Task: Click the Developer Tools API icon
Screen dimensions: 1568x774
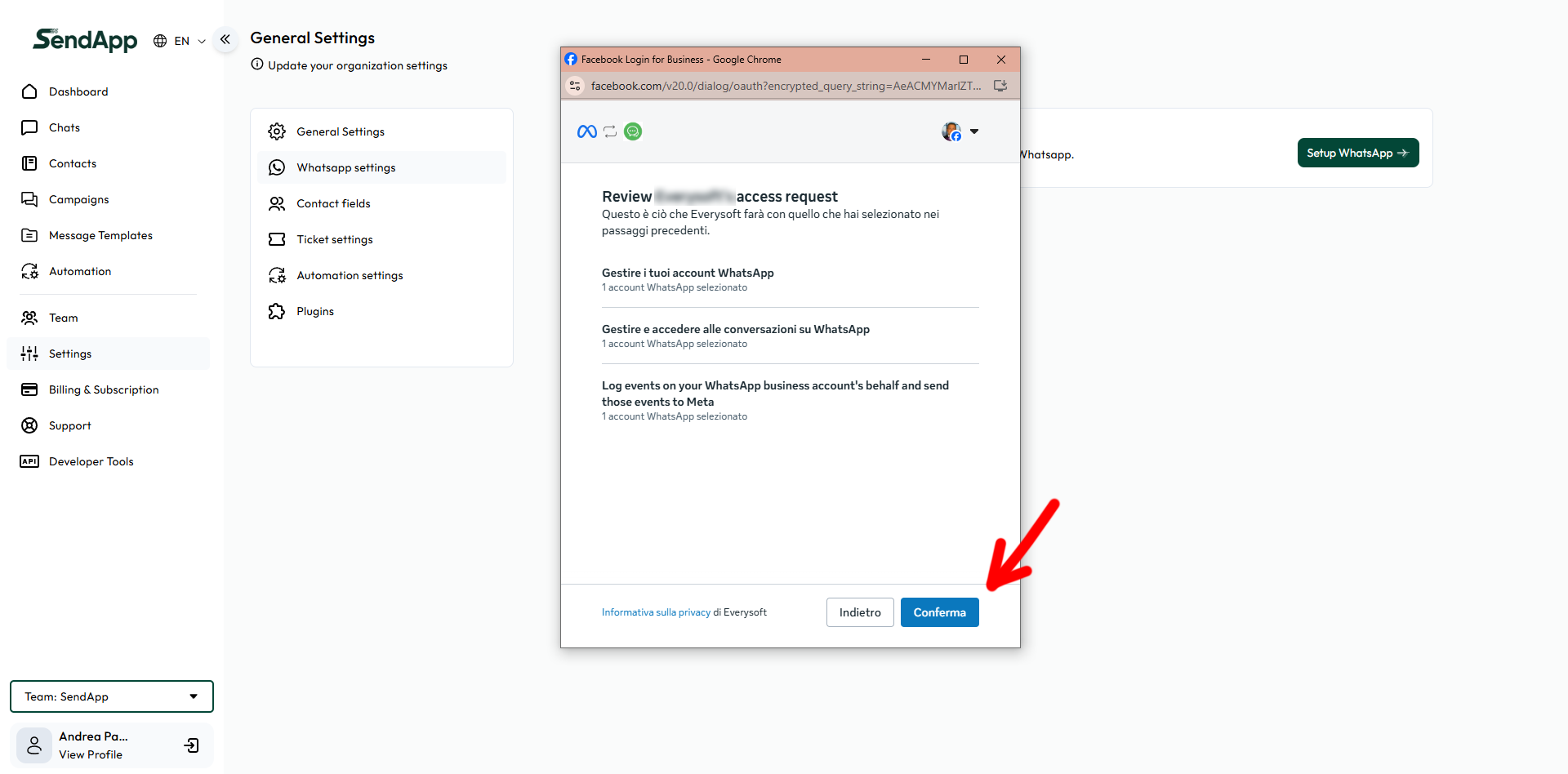Action: click(x=29, y=461)
